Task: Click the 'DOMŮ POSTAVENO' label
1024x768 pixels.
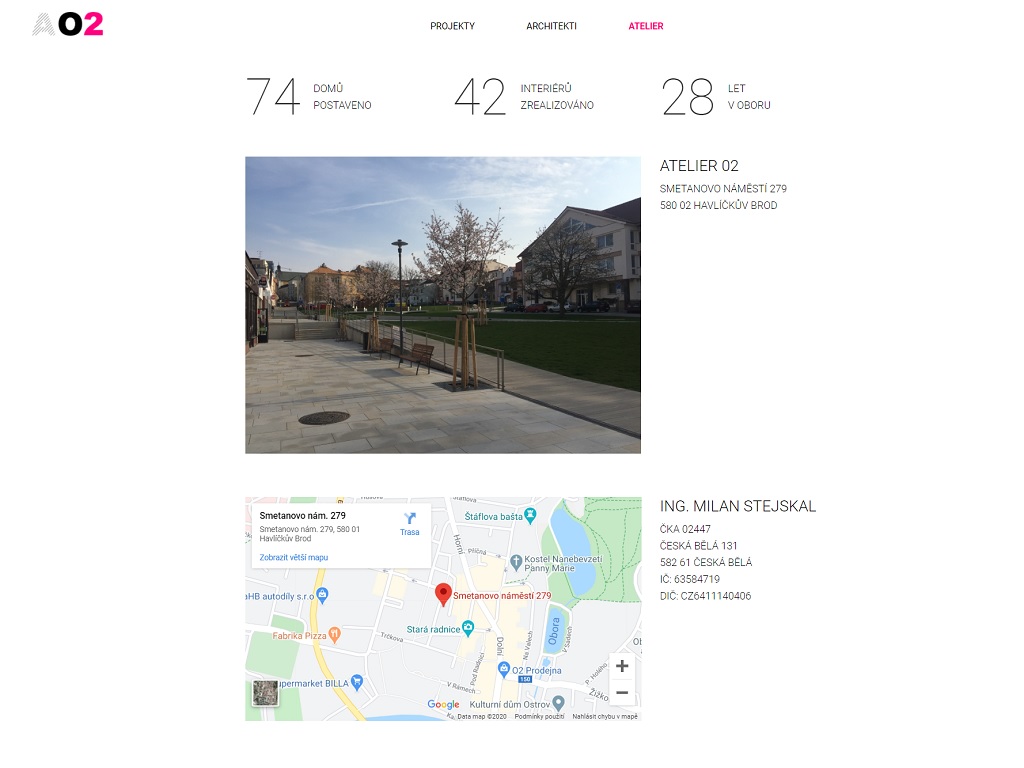Action: 342,97
